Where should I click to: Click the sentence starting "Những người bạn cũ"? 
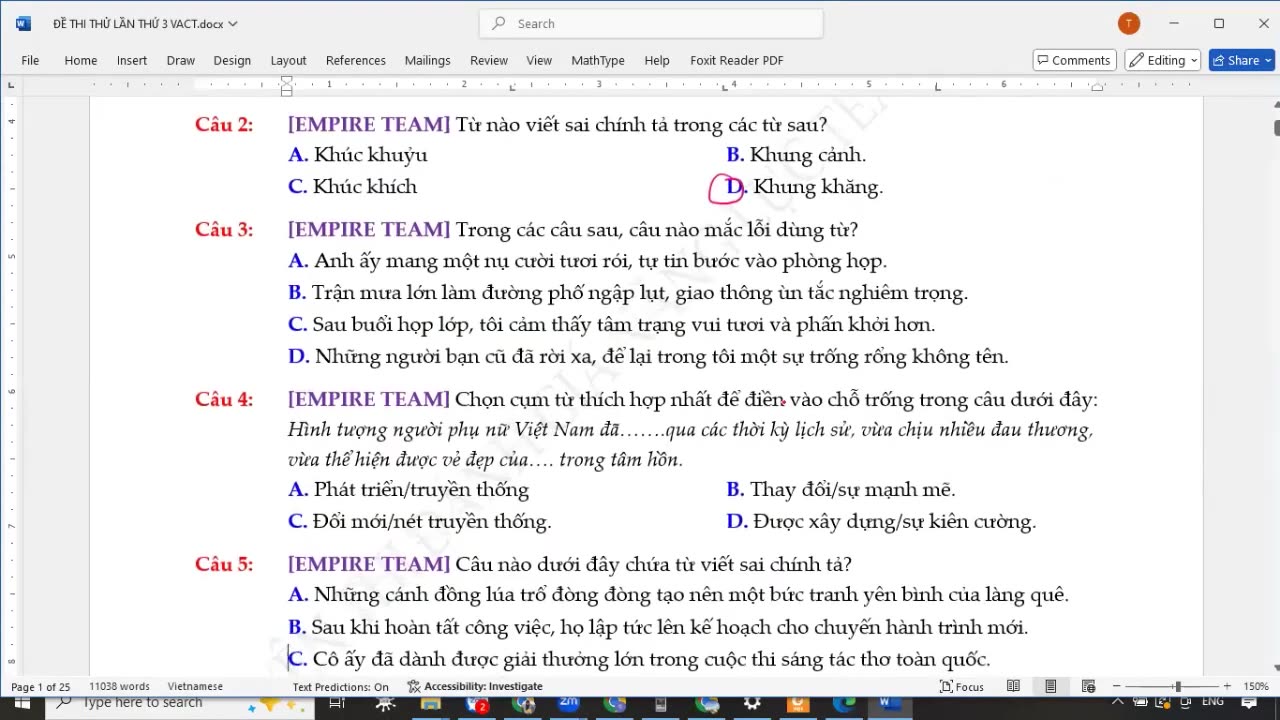point(662,357)
